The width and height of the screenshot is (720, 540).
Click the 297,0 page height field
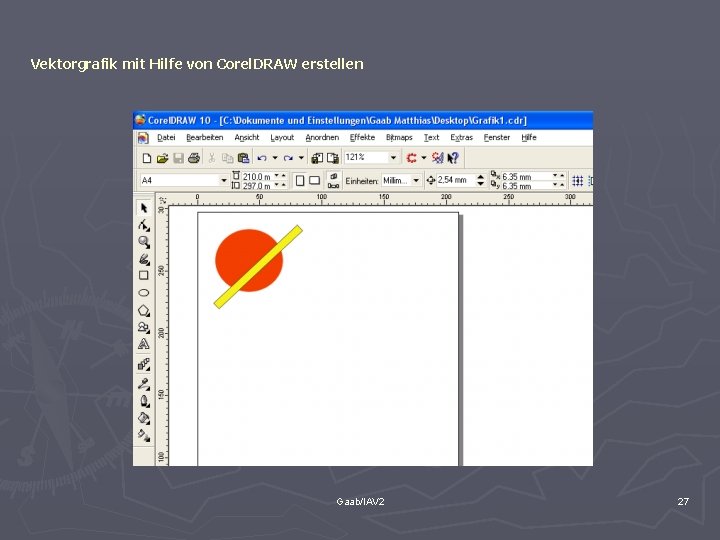[257, 186]
